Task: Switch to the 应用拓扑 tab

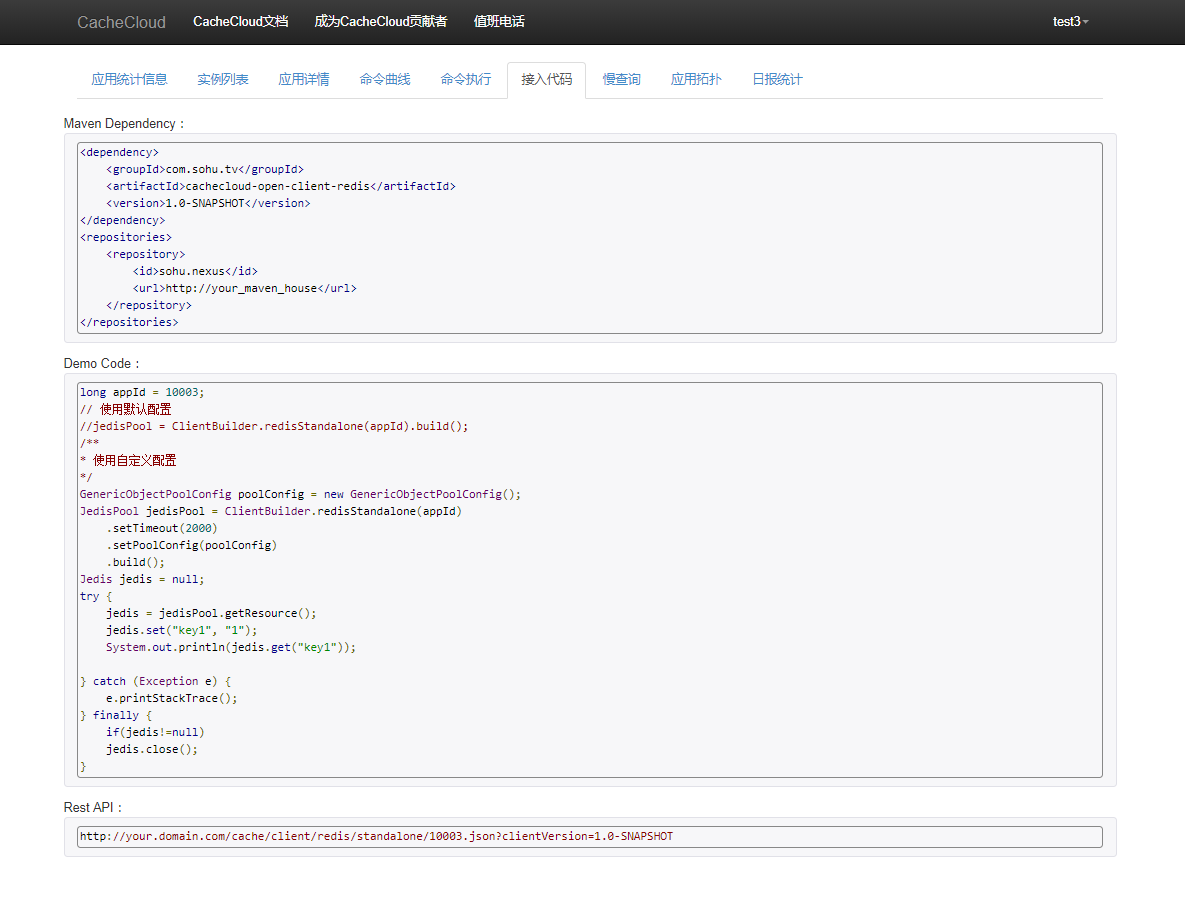Action: [x=696, y=79]
